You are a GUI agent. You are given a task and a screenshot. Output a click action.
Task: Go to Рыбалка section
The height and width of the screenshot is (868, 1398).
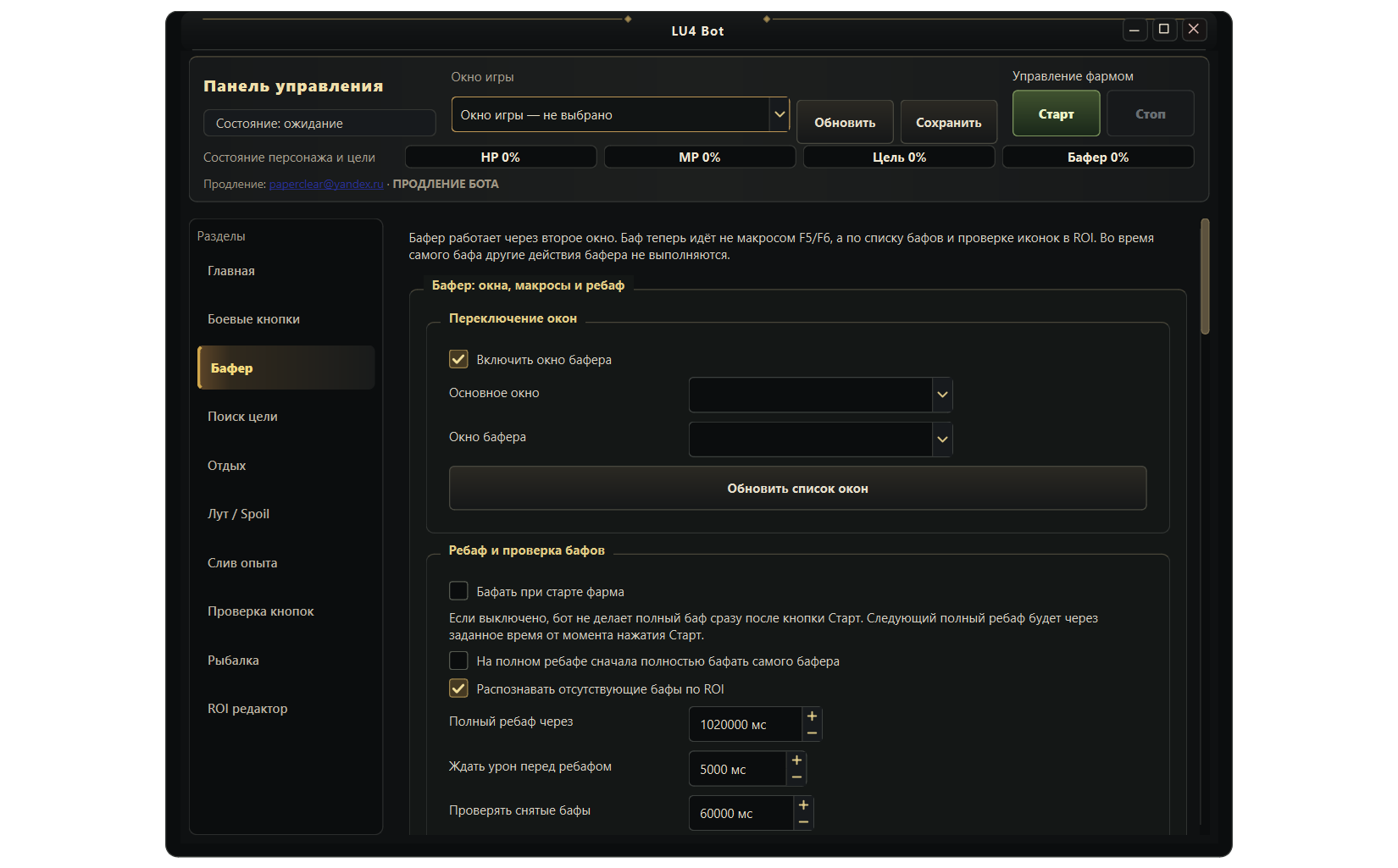pos(286,661)
